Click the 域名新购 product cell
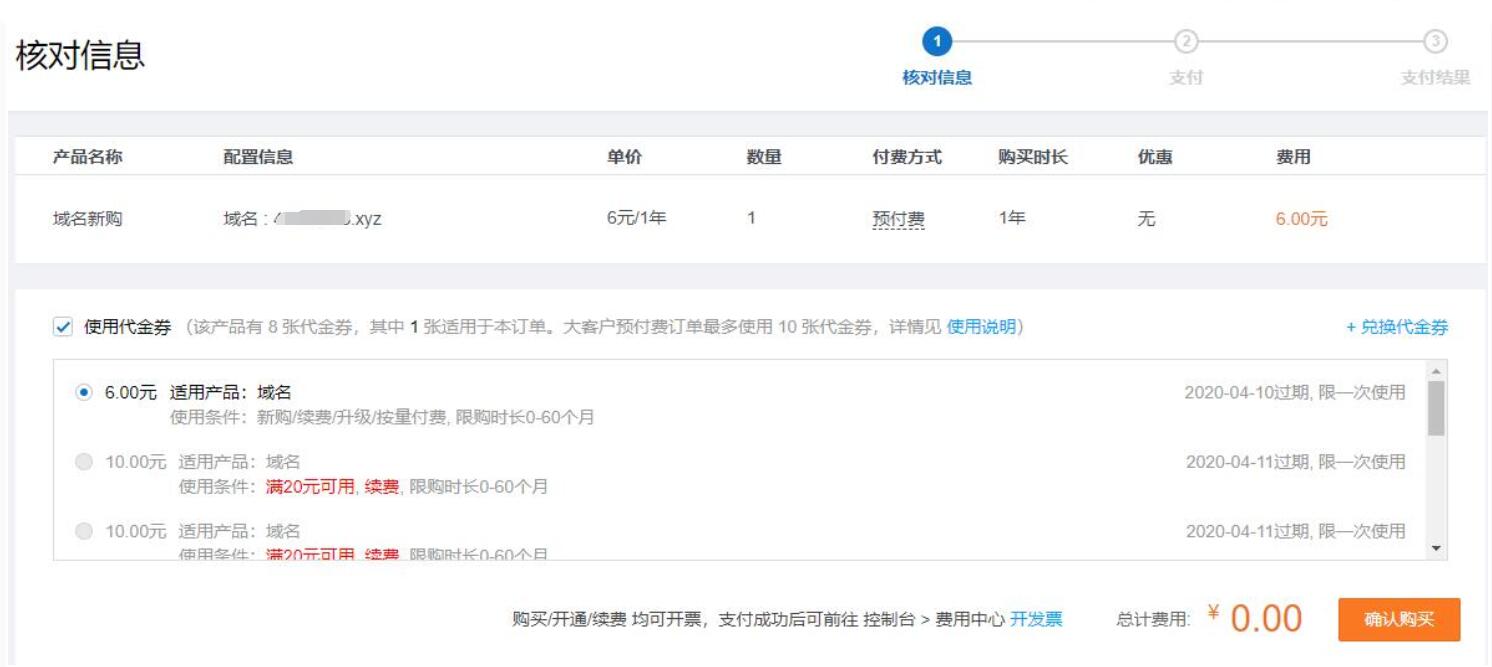 (x=88, y=219)
